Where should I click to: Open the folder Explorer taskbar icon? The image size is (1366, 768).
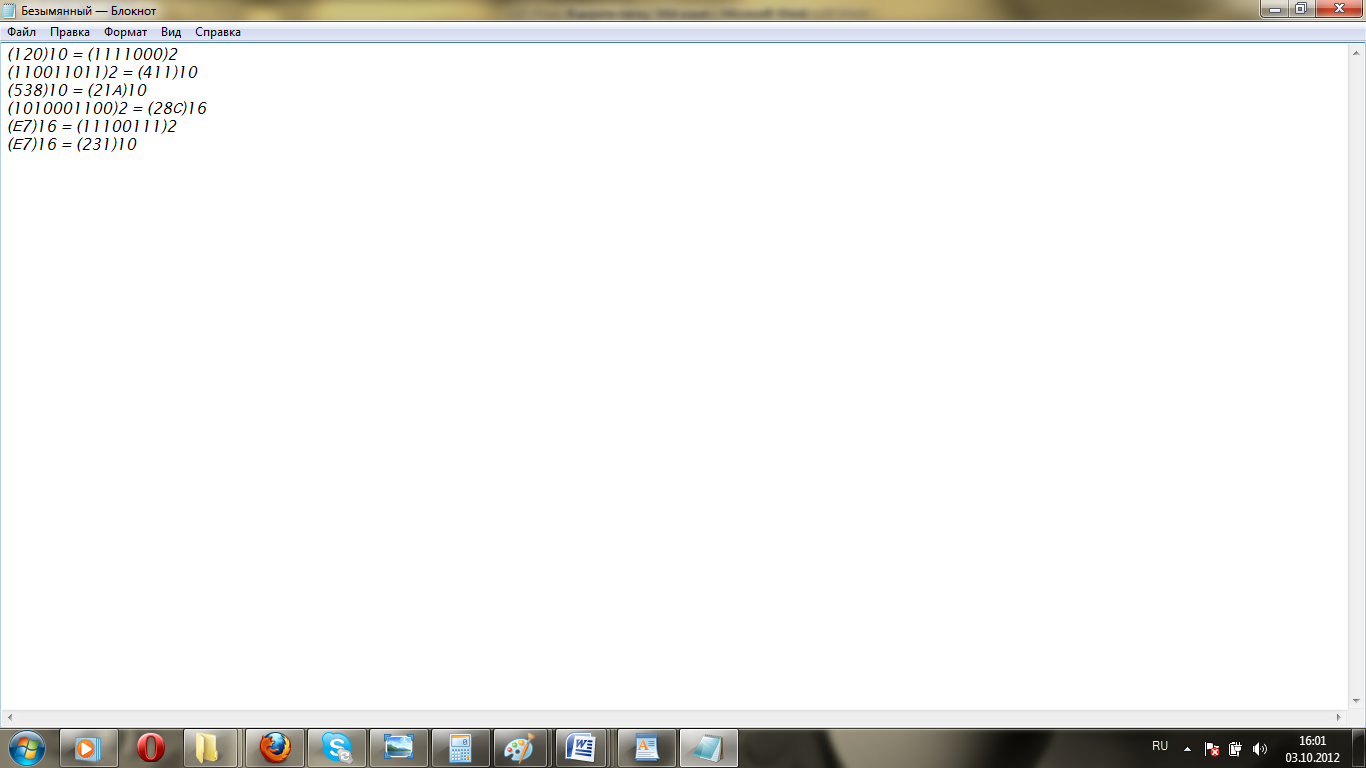click(208, 748)
